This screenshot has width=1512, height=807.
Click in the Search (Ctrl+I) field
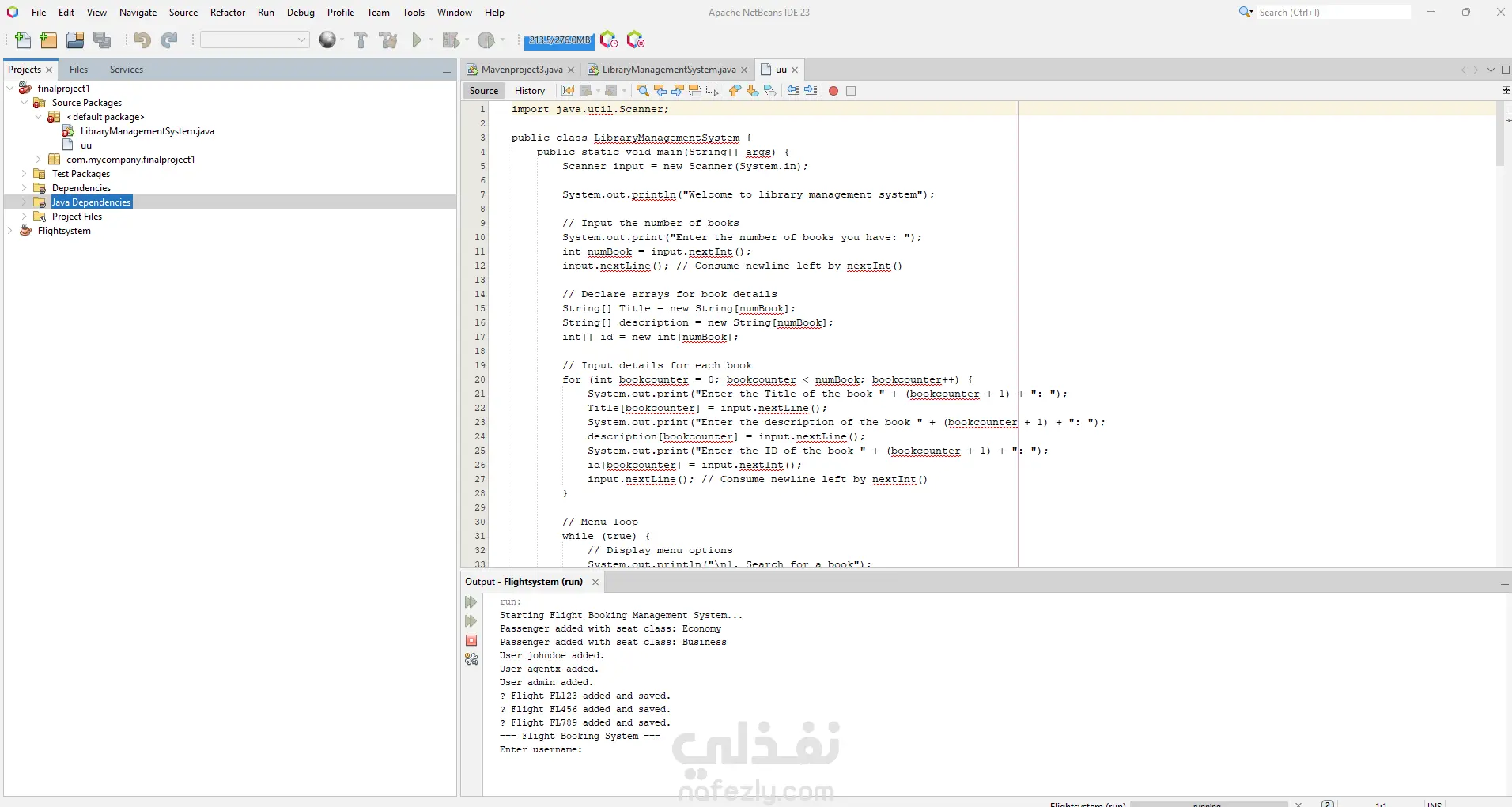(1332, 13)
